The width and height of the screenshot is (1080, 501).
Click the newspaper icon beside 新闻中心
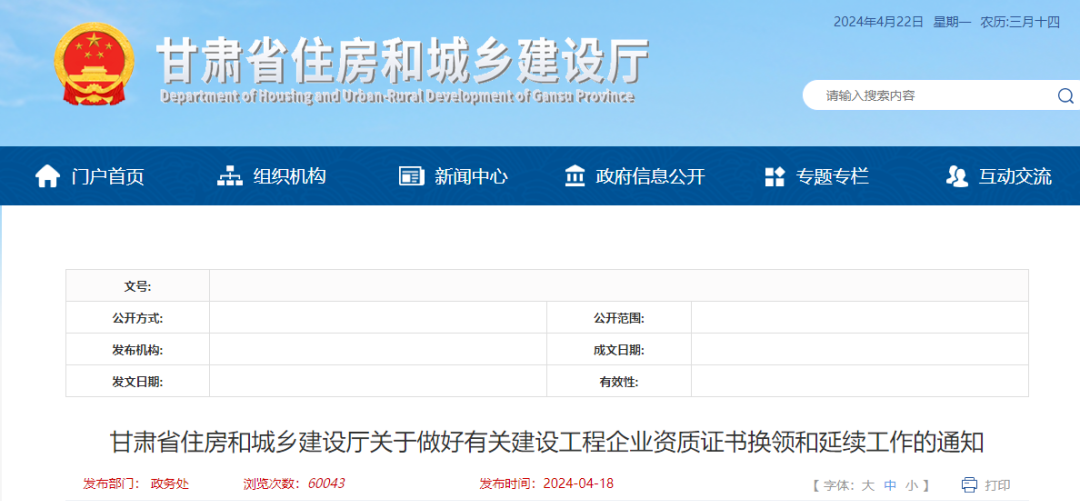point(411,176)
